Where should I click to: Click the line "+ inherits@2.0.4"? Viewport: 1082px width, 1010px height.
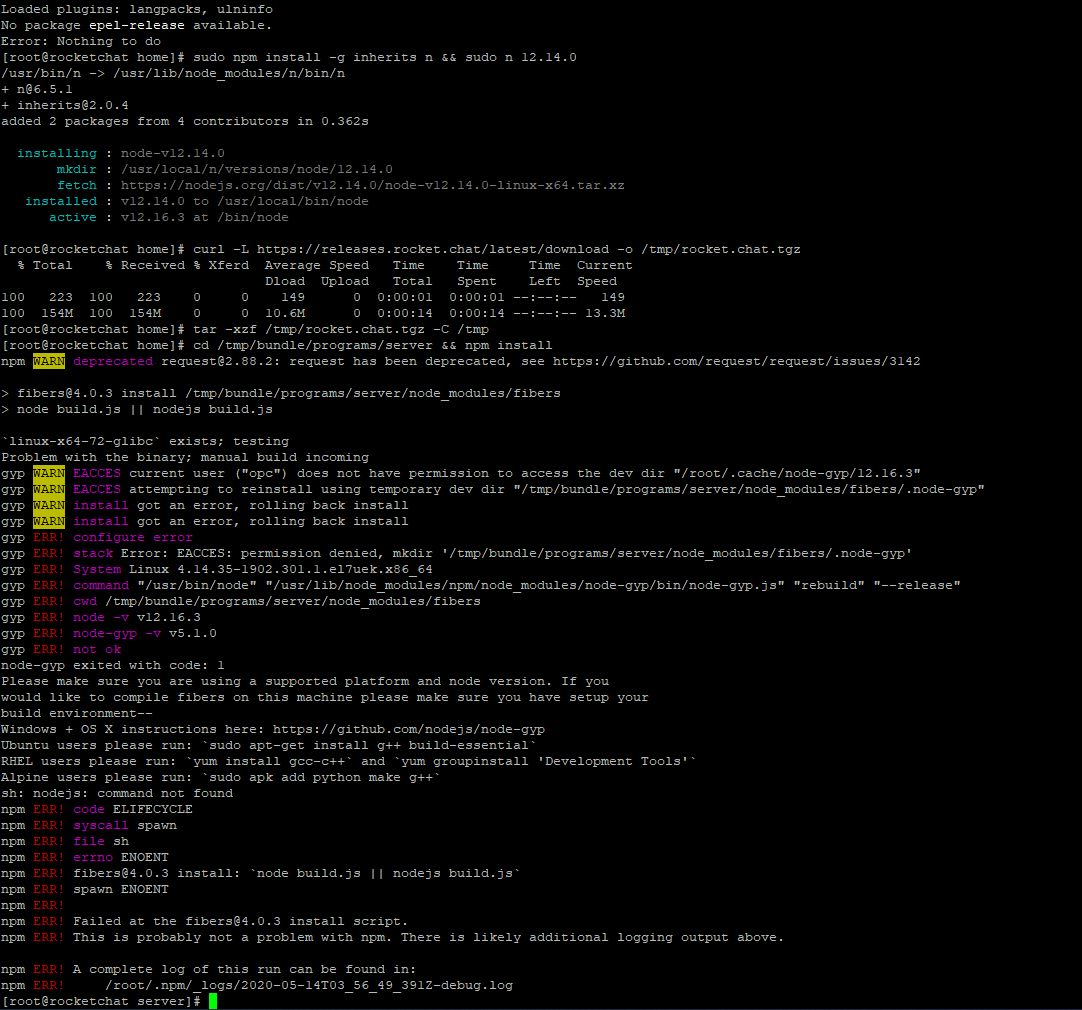(x=65, y=105)
